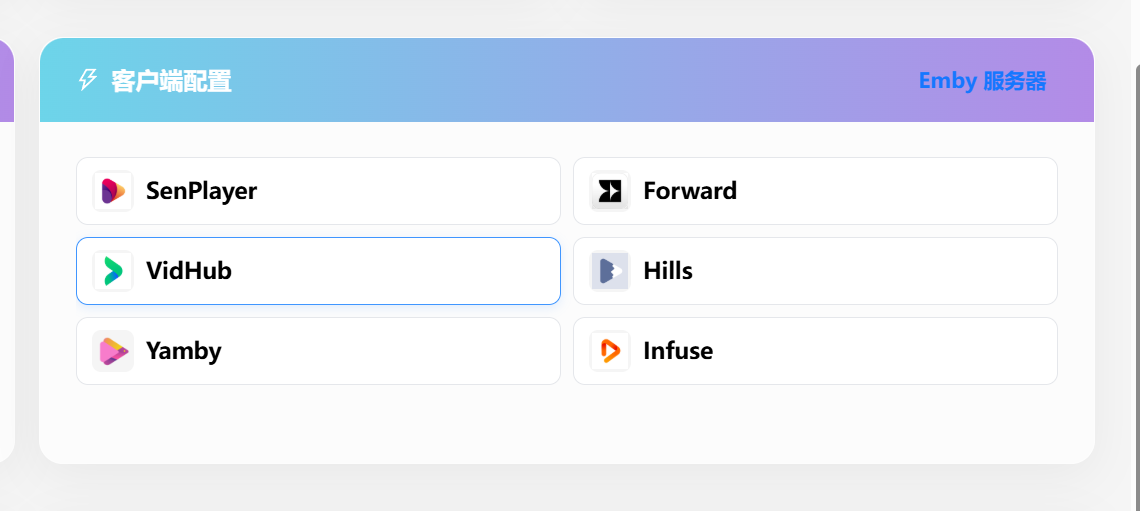Click the lightning bolt icon in header
The width and height of the screenshot is (1140, 511).
[88, 81]
